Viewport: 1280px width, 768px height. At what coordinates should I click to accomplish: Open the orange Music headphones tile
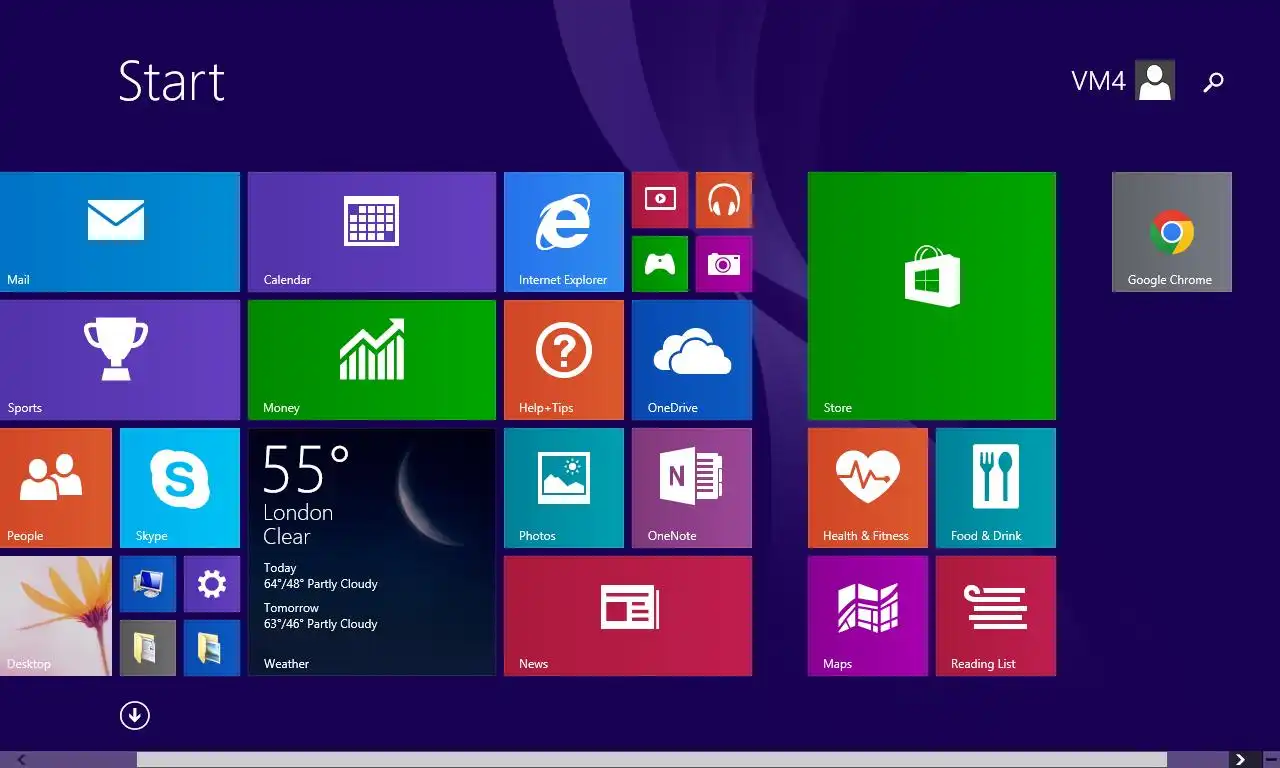click(x=724, y=200)
